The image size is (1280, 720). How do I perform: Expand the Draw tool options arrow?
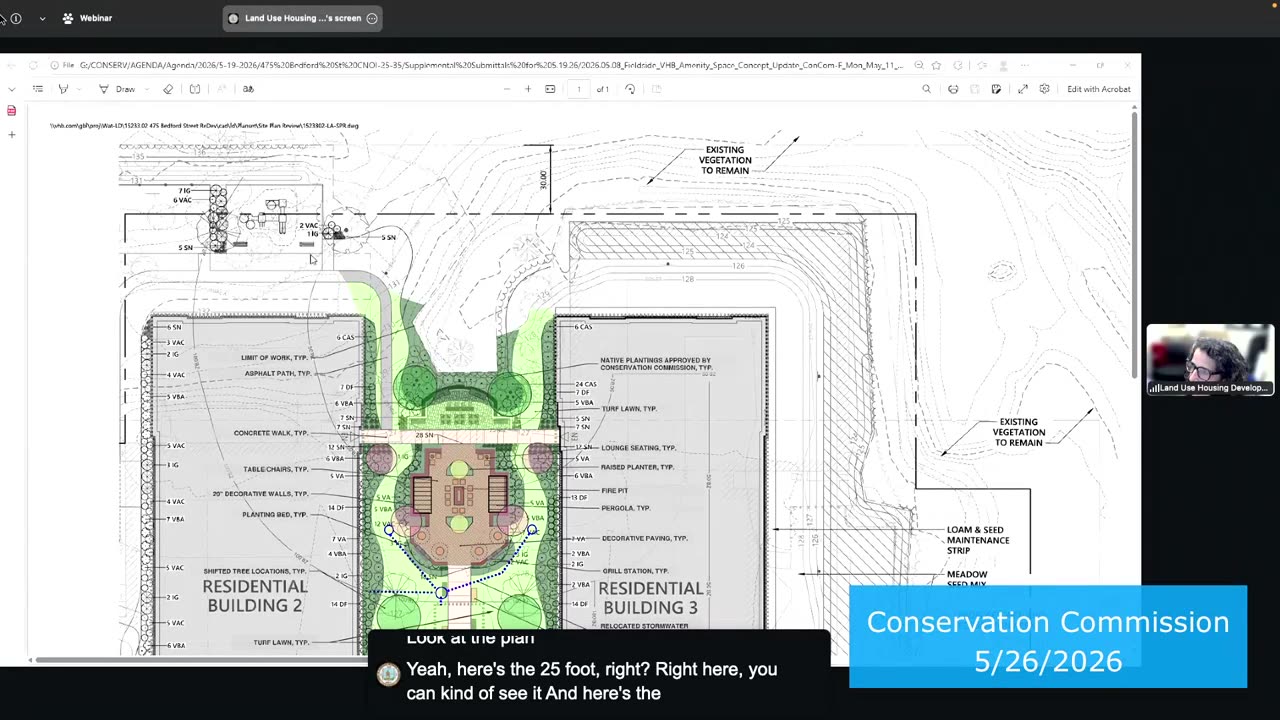[148, 89]
